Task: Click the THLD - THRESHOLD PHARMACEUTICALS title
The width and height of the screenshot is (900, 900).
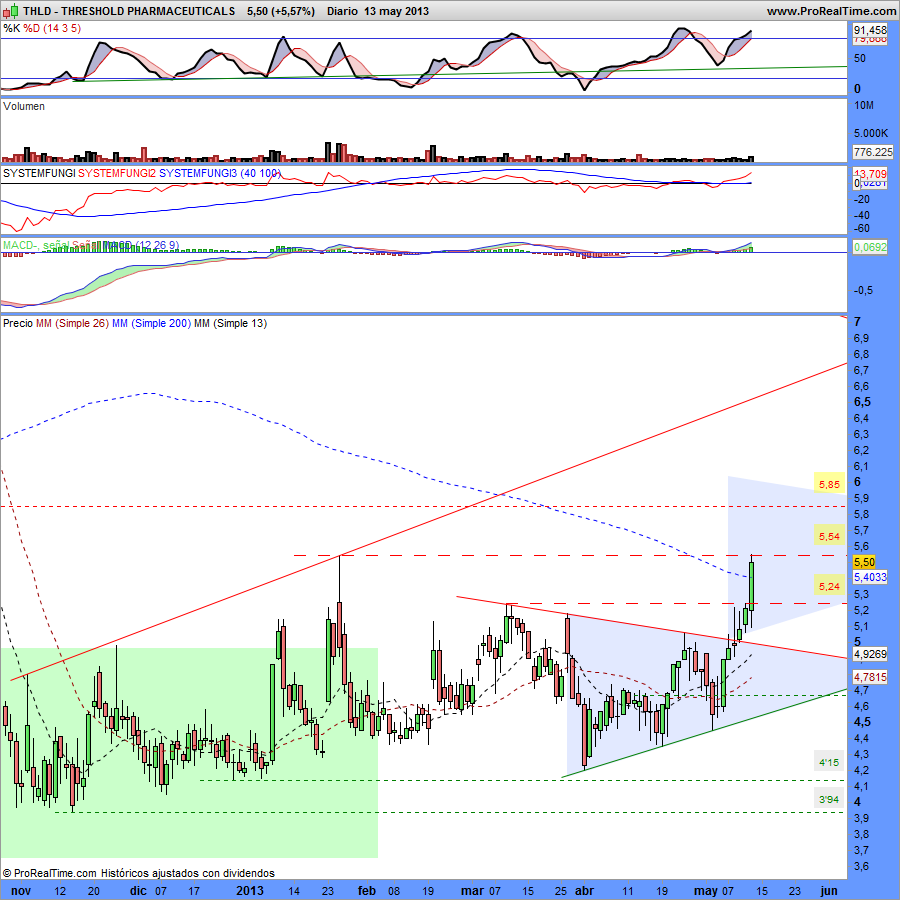Action: coord(129,11)
